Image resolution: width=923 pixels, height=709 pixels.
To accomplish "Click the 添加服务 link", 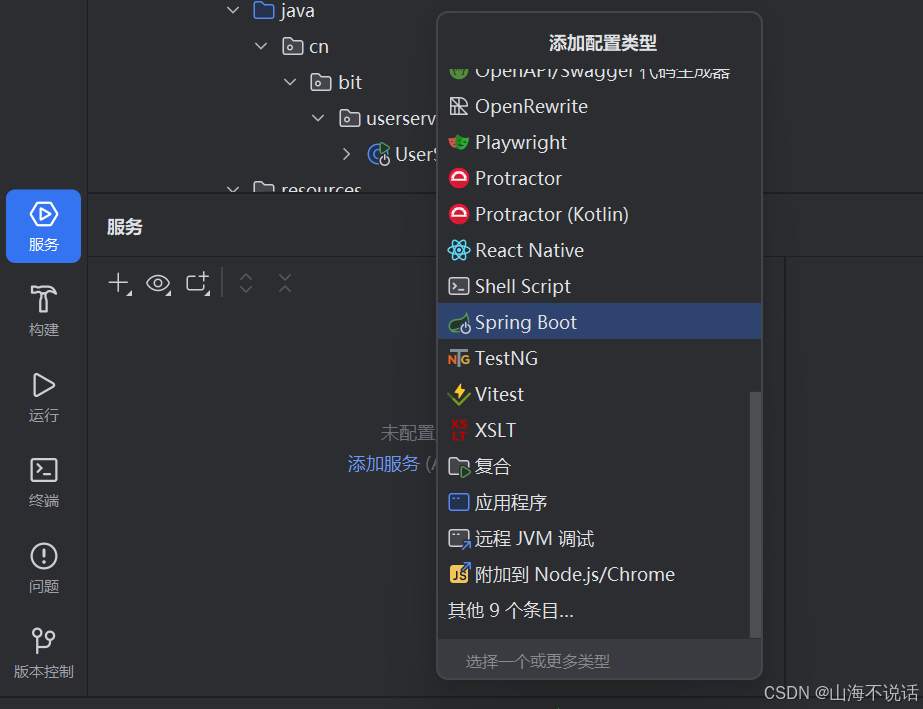I will [x=383, y=464].
